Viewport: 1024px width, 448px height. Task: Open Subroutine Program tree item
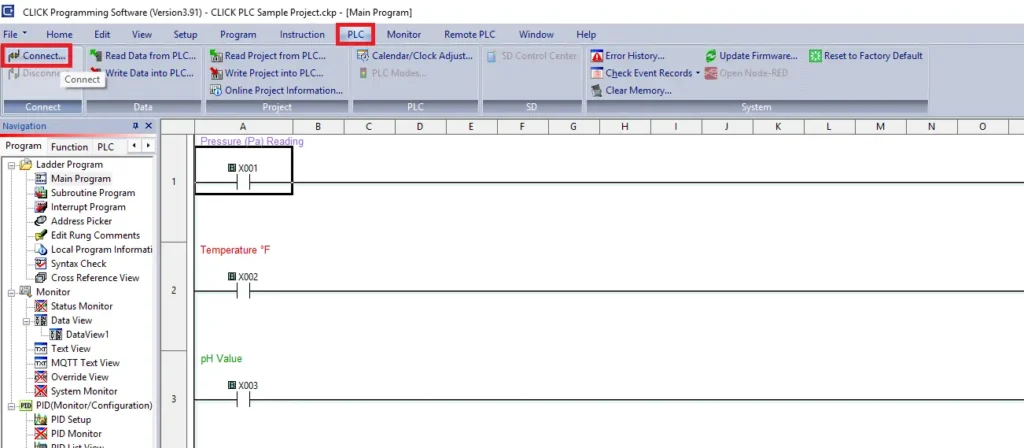pos(93,193)
